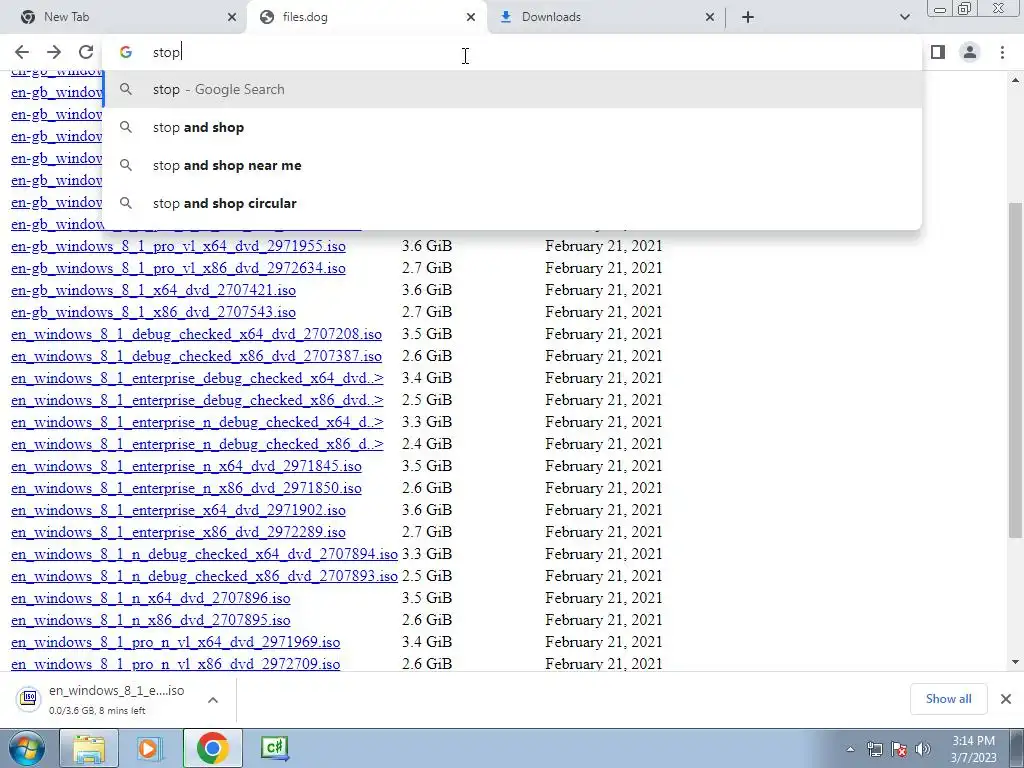Click the scrollbar down arrow
The image size is (1024, 768).
pos(1016,662)
